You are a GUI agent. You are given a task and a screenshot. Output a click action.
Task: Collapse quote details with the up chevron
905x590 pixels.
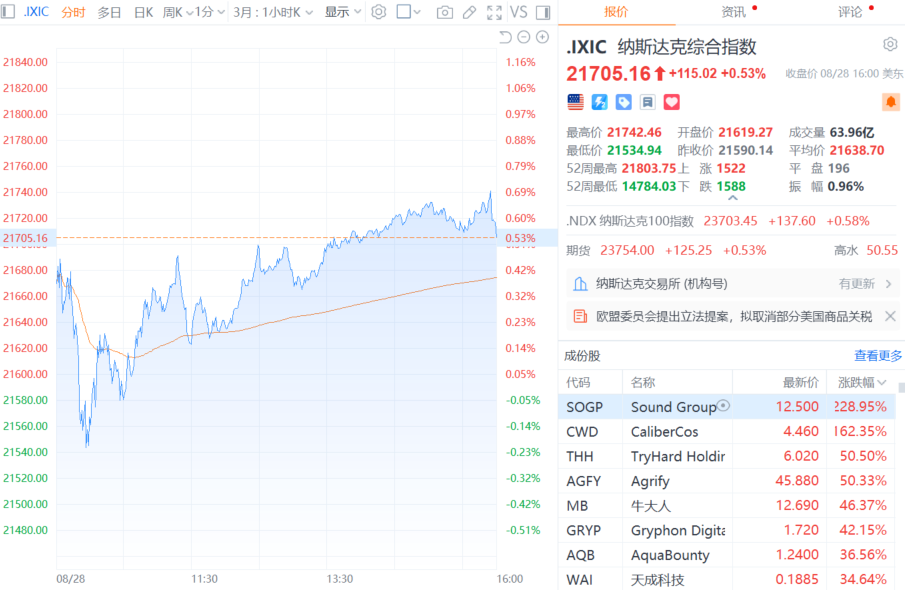(732, 198)
